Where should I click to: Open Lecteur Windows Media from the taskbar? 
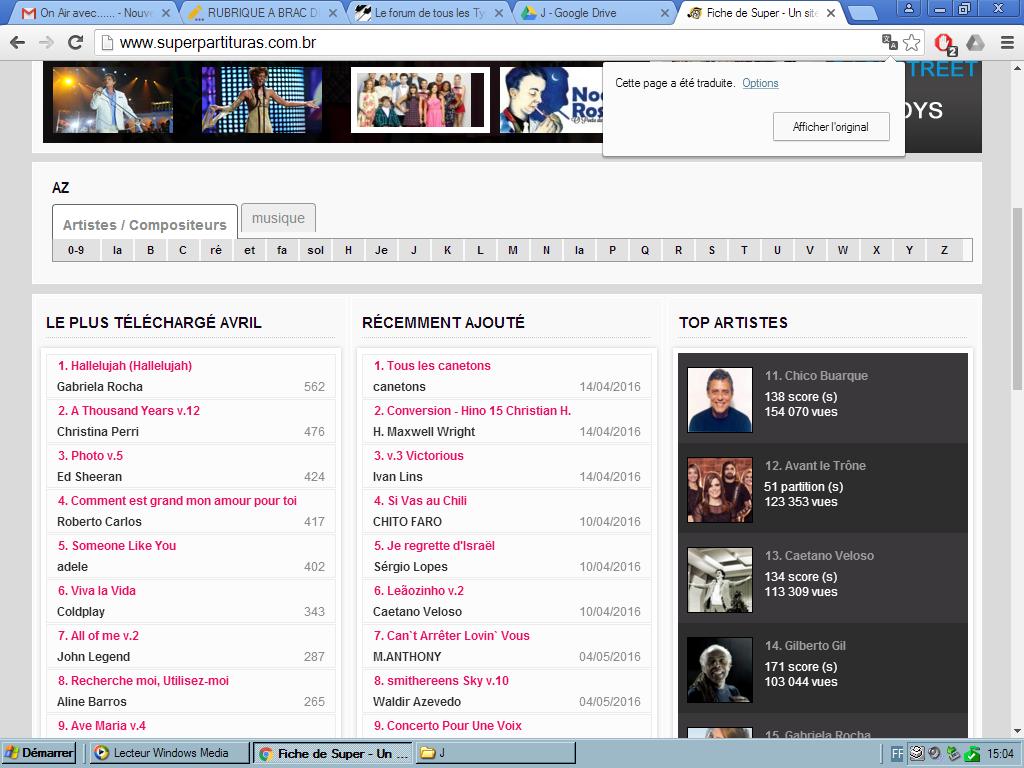169,753
